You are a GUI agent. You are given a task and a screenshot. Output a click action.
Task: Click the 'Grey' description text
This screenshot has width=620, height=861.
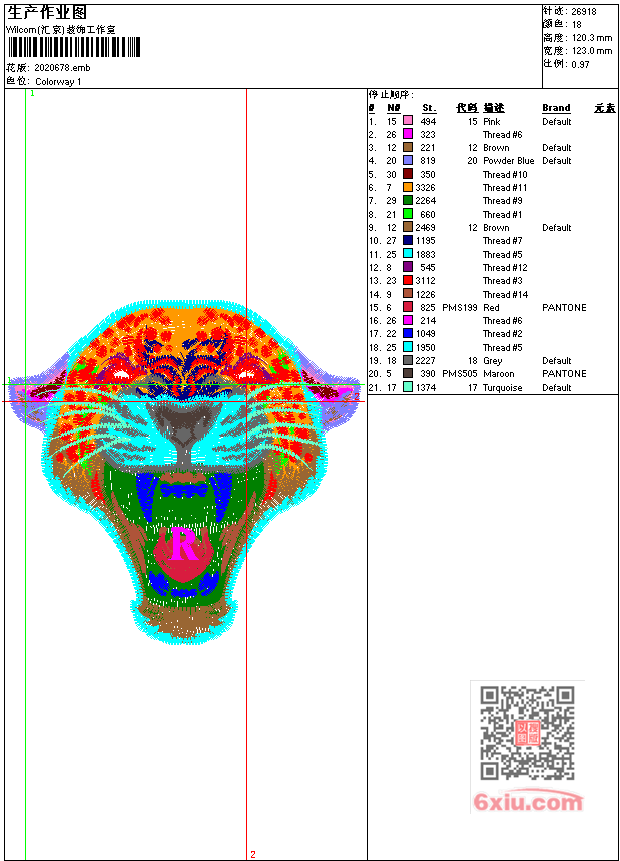click(x=493, y=361)
